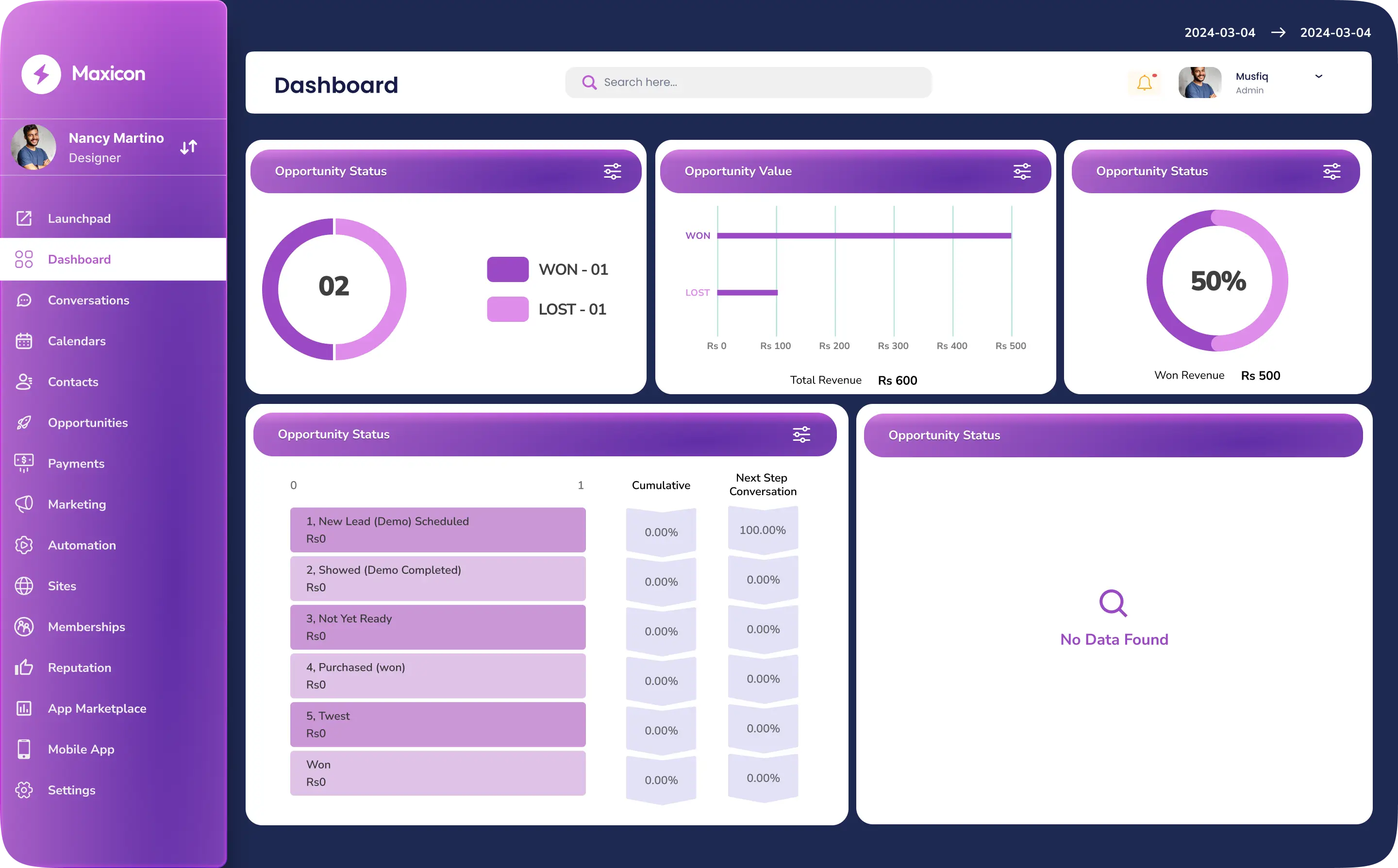The image size is (1398, 868).
Task: Click filter icon on 50% Opportunity Status card
Action: tap(1331, 171)
